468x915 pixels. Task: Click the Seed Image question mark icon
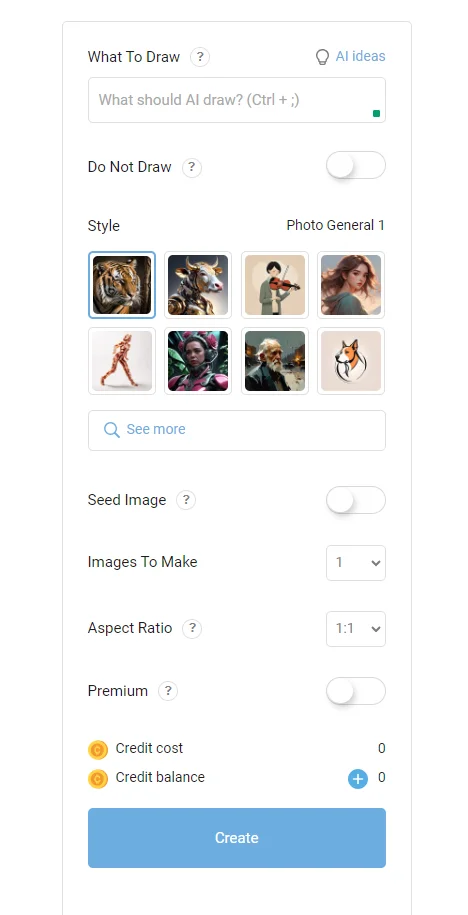186,500
